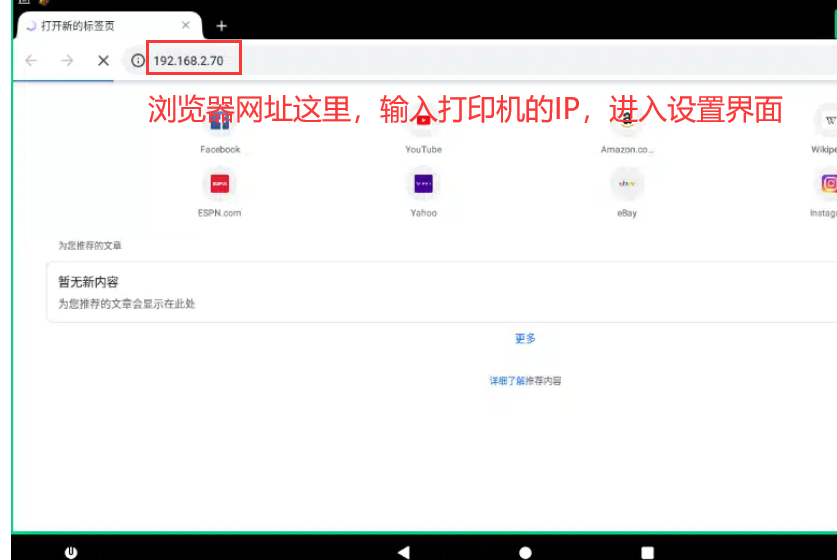The image size is (837, 560).
Task: Add a new tab with the plus button
Action: 222,26
